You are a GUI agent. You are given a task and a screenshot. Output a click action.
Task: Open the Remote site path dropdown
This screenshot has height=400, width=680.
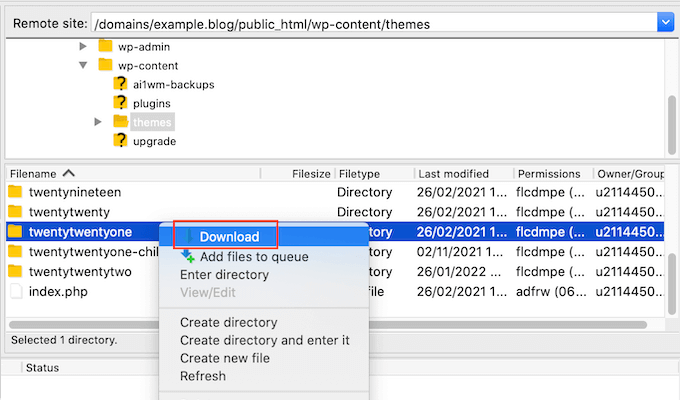pyautogui.click(x=665, y=22)
